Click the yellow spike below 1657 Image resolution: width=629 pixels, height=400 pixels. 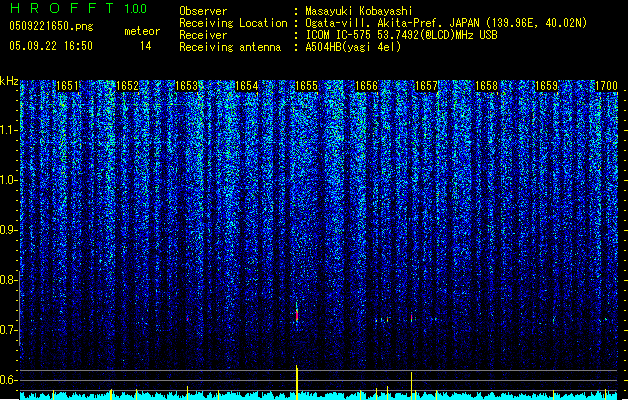412,386
